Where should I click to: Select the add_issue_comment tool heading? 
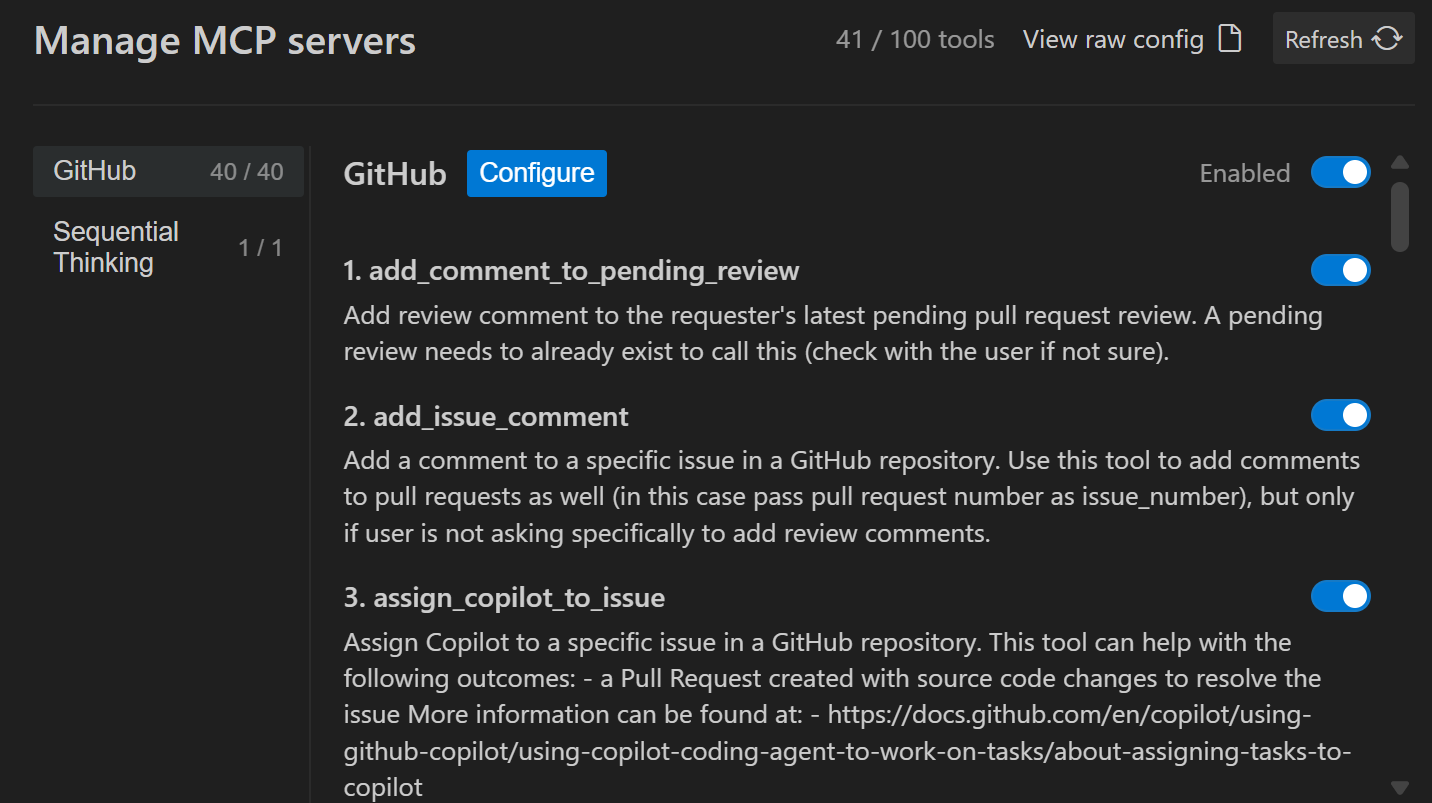click(x=500, y=416)
